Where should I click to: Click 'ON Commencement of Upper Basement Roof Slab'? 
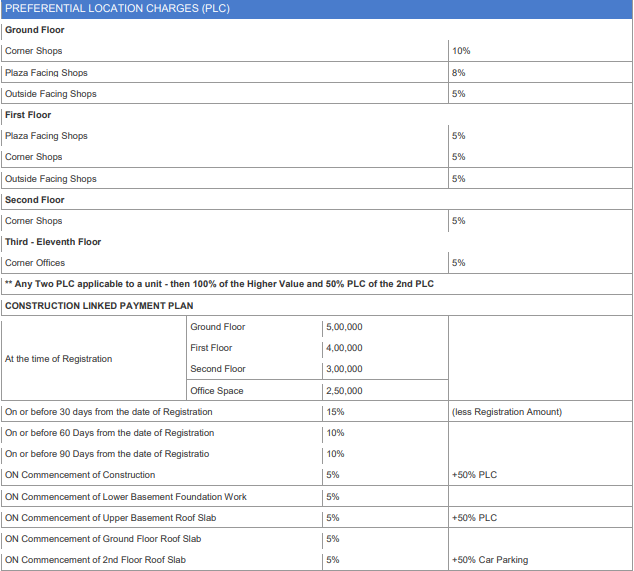tap(110, 518)
